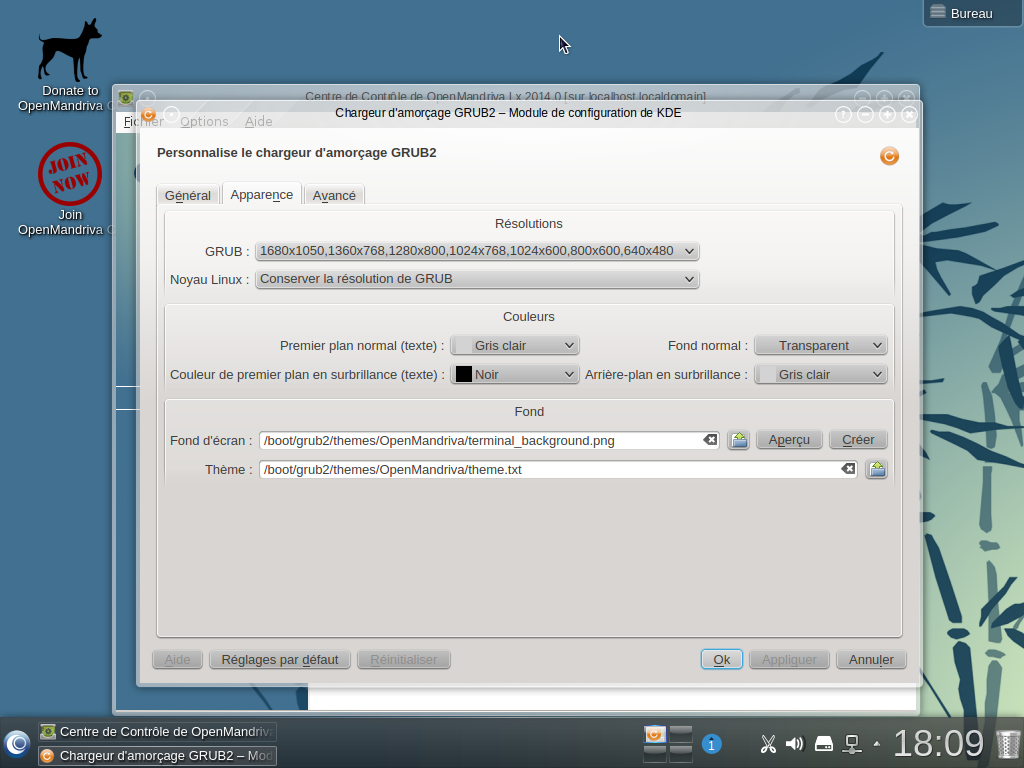Expand the Noyau Linux resolution dropdown
The width and height of the screenshot is (1024, 768).
coord(477,279)
